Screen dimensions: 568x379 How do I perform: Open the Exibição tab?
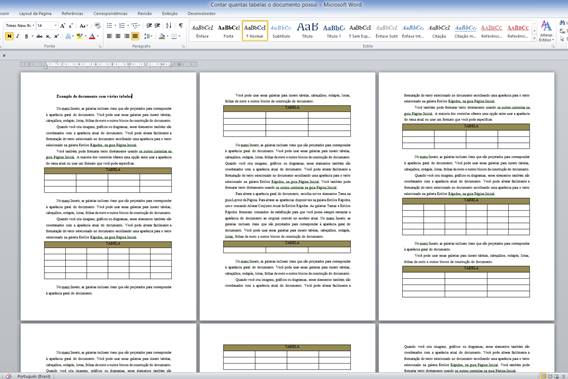[x=170, y=13]
